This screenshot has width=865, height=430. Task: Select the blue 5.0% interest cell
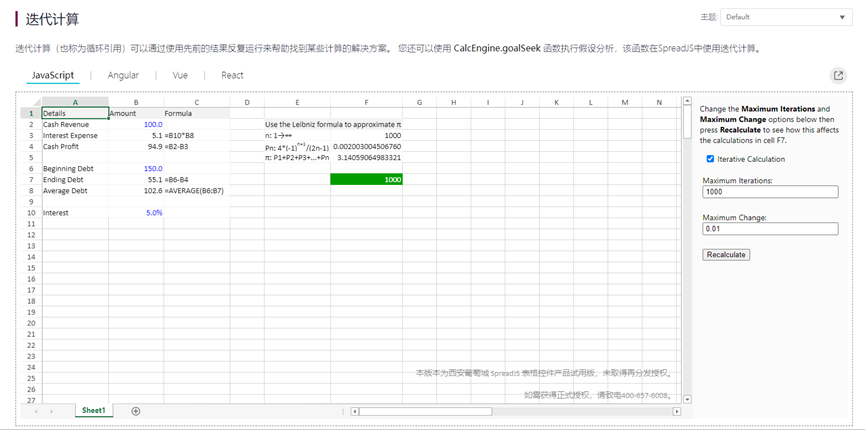[x=136, y=213]
